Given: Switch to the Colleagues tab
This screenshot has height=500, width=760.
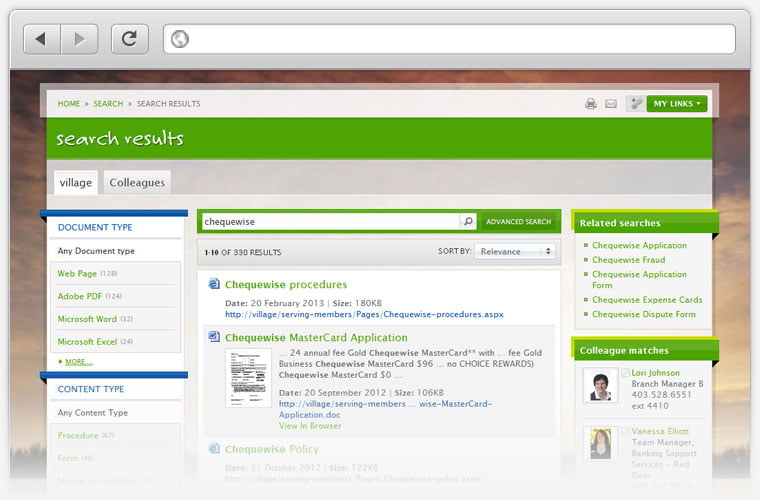Looking at the screenshot, I should (x=137, y=182).
